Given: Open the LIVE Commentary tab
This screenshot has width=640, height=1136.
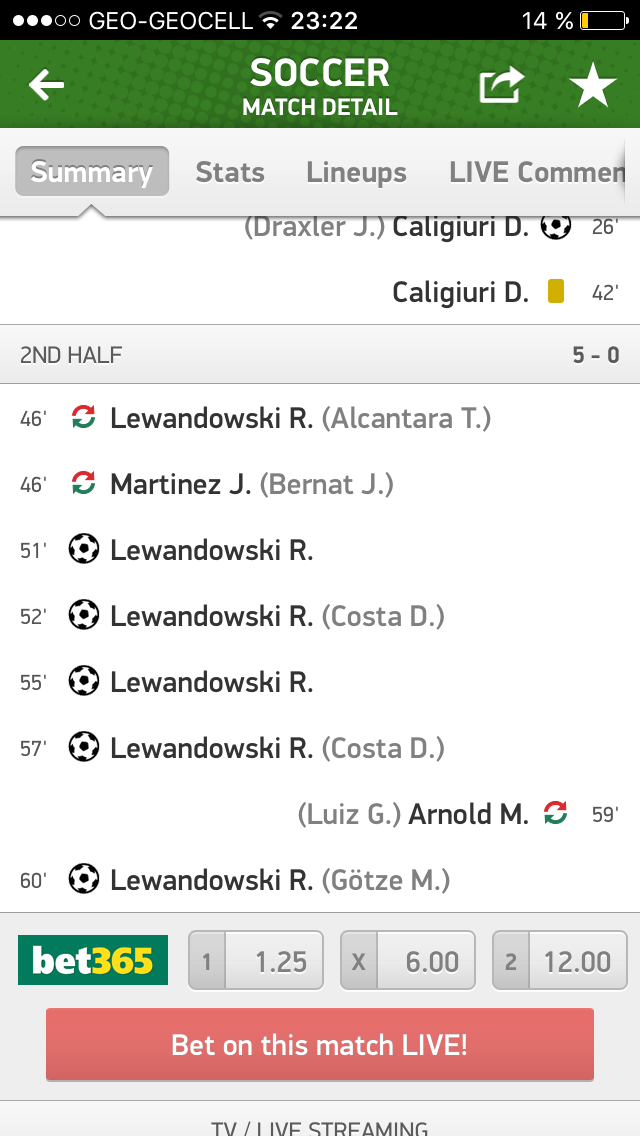Looking at the screenshot, I should [x=536, y=172].
